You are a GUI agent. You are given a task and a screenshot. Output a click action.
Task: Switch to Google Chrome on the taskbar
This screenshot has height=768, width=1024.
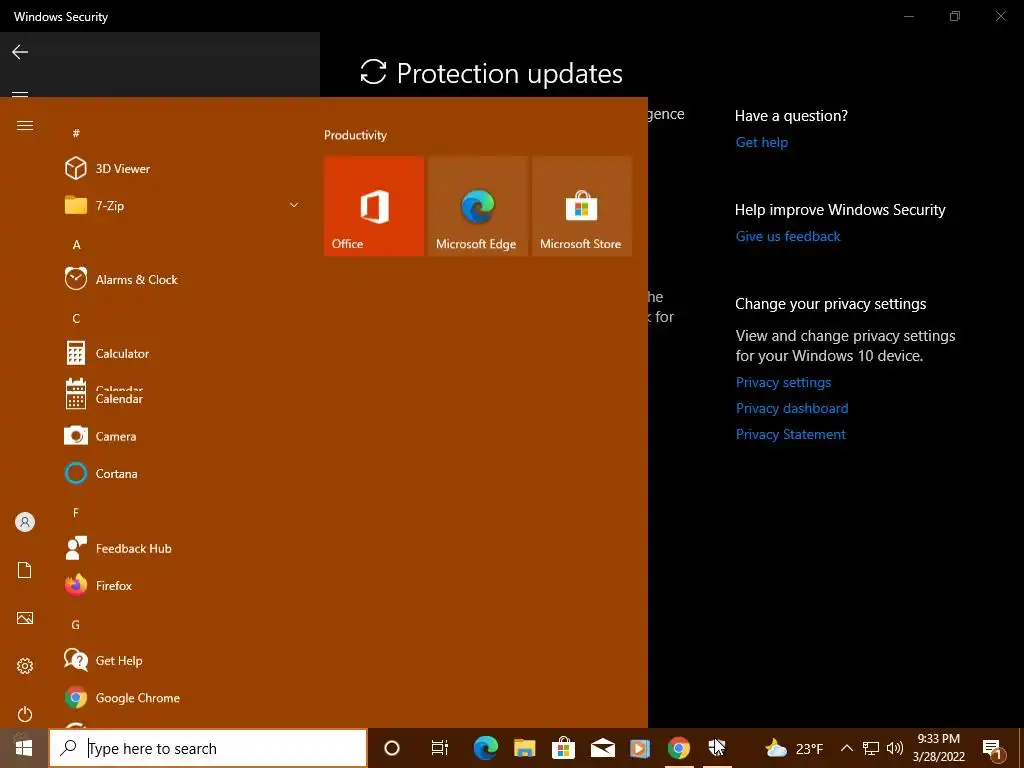tap(679, 748)
